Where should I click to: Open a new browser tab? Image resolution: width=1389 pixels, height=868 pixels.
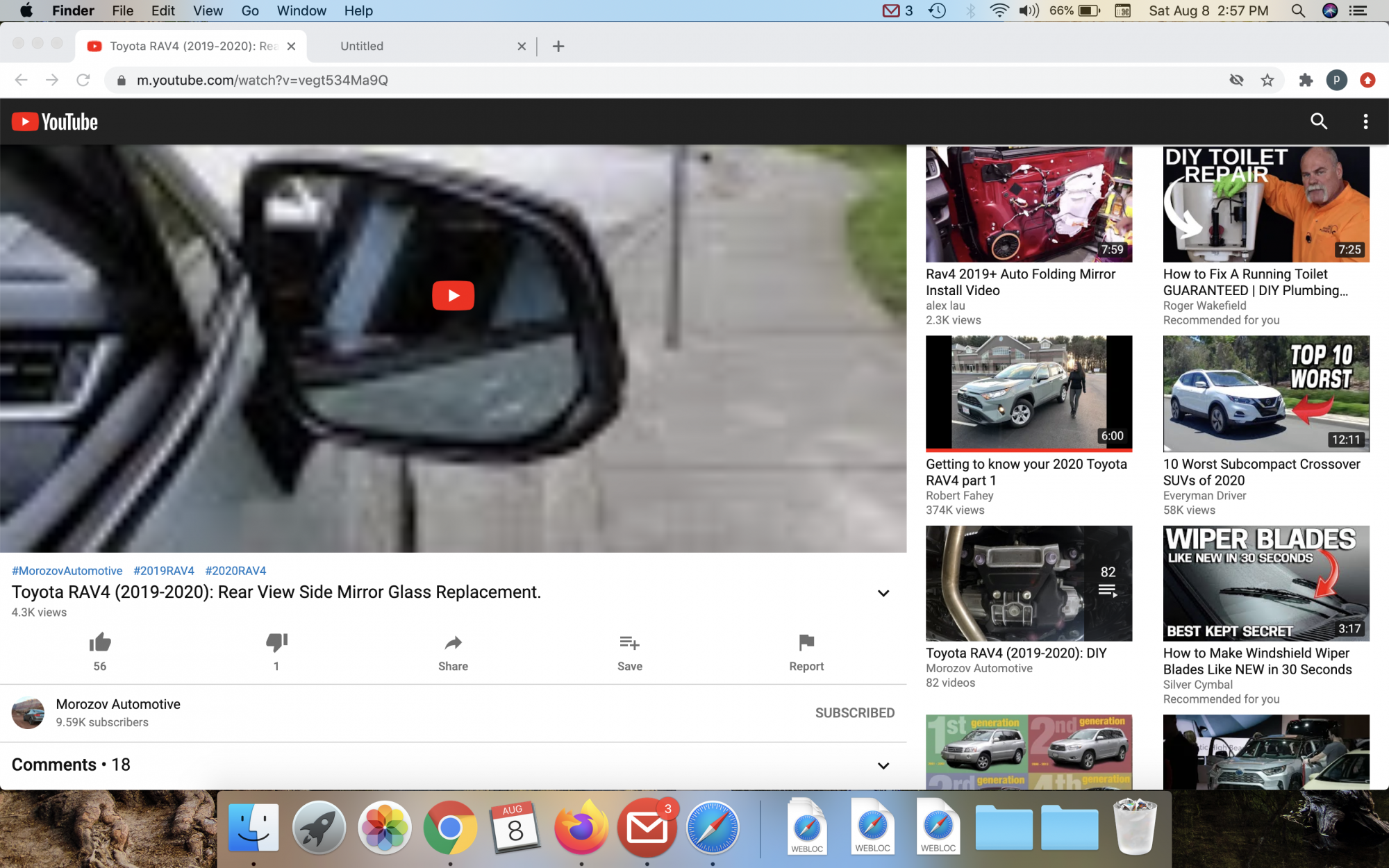558,46
